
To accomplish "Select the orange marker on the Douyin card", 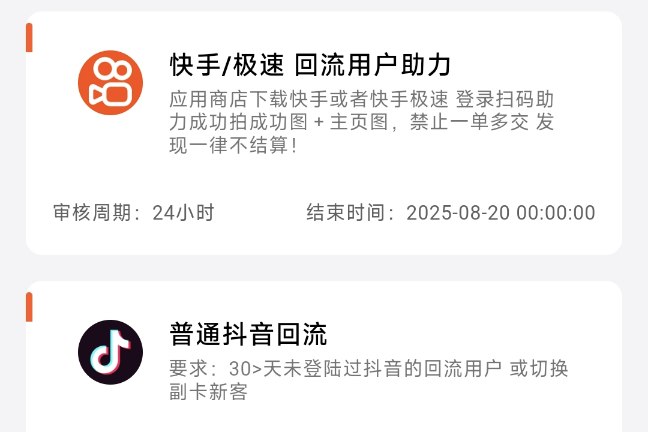I will 29,307.
